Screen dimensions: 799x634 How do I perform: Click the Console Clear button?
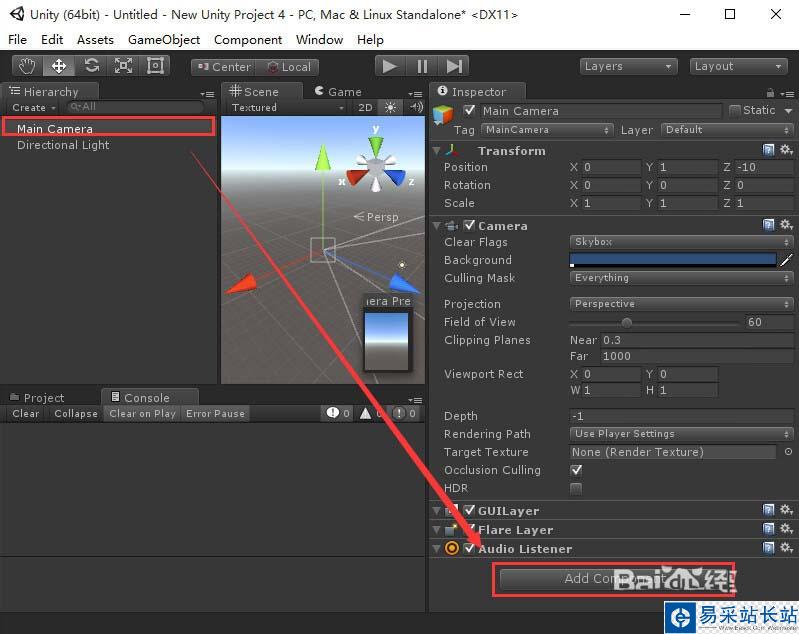pos(25,413)
